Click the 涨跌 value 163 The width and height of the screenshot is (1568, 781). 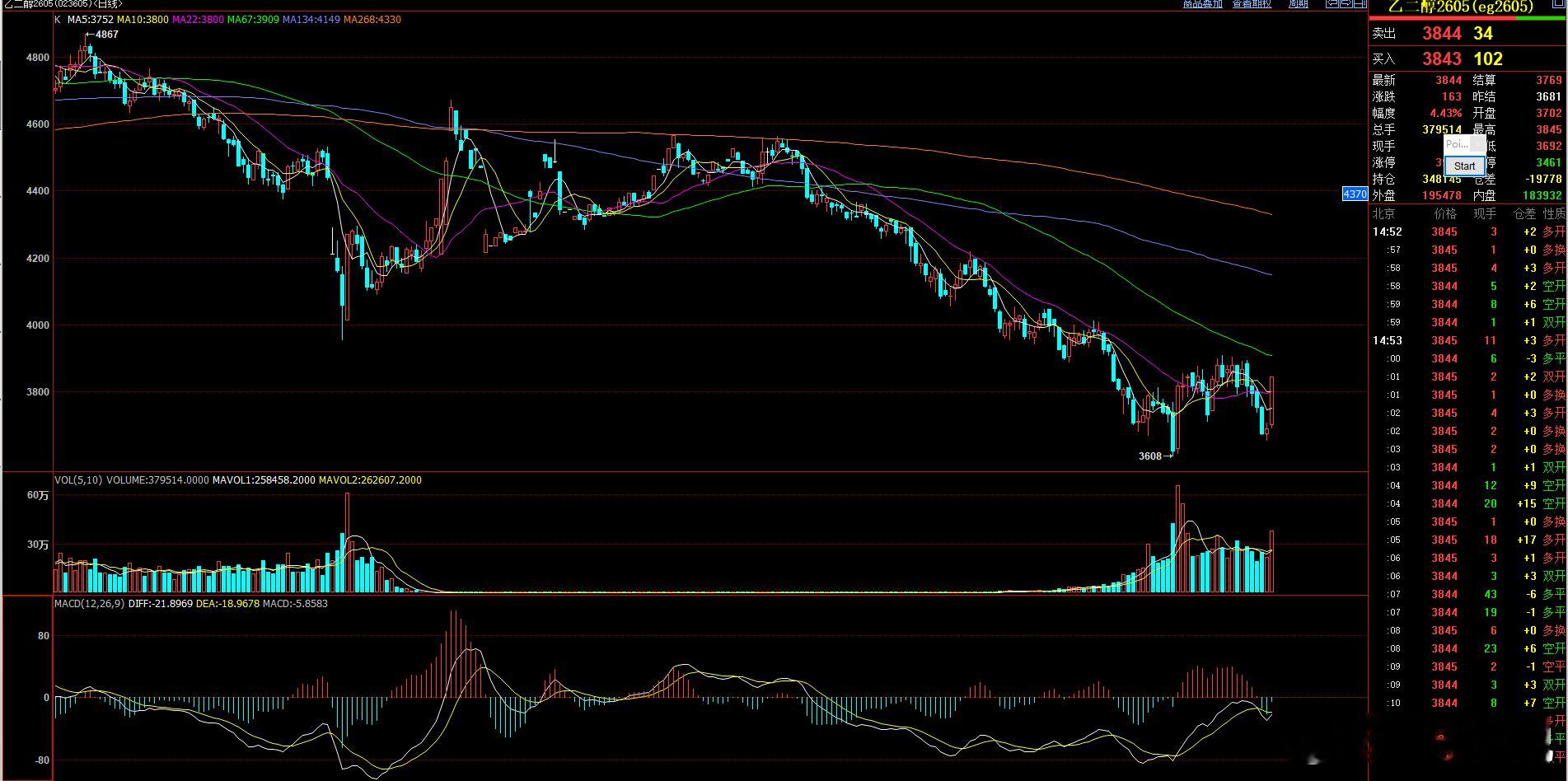pyautogui.click(x=1452, y=96)
